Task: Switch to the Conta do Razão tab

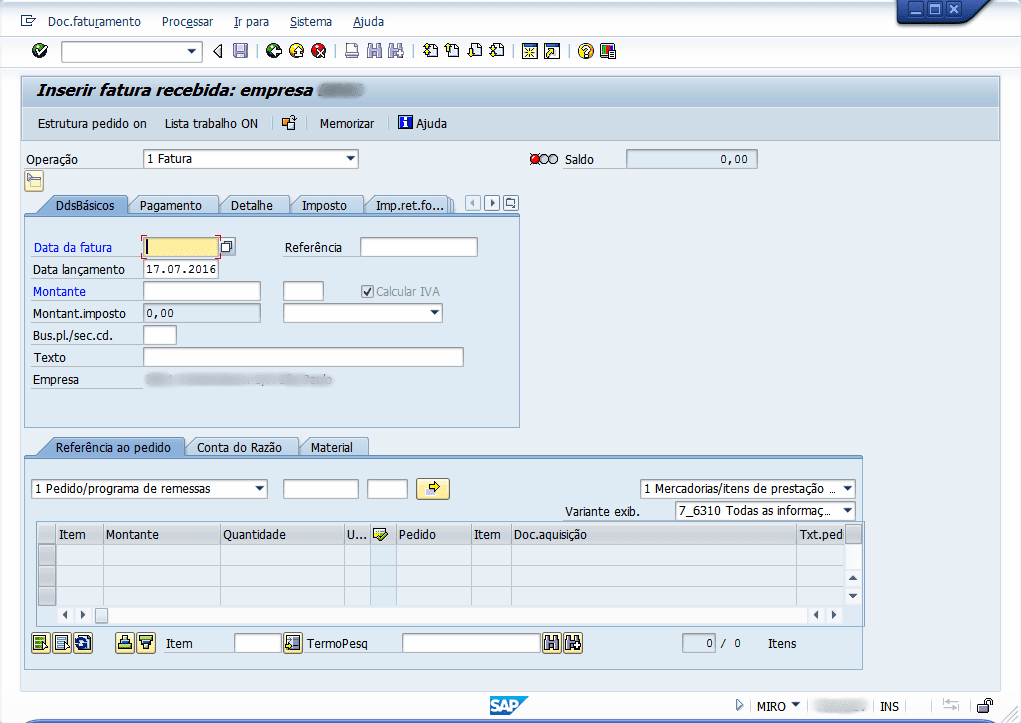Action: click(239, 447)
